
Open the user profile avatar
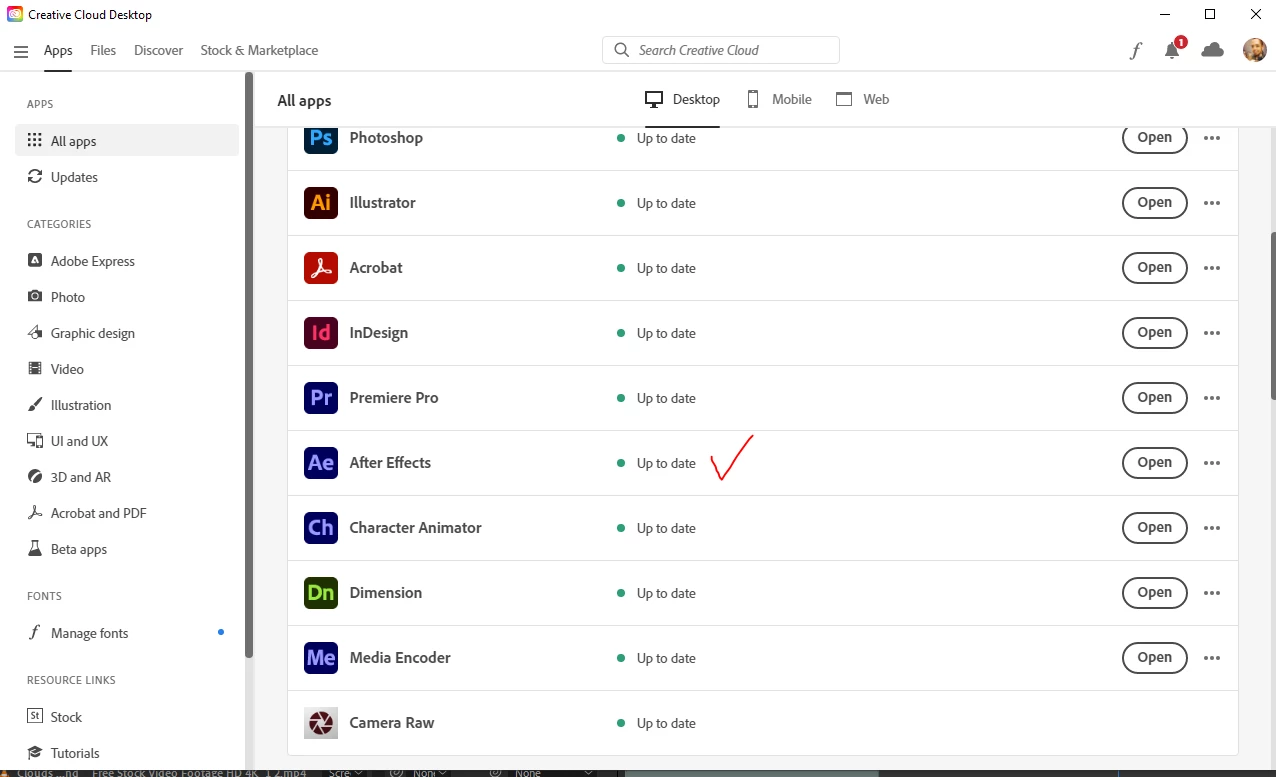pos(1254,50)
